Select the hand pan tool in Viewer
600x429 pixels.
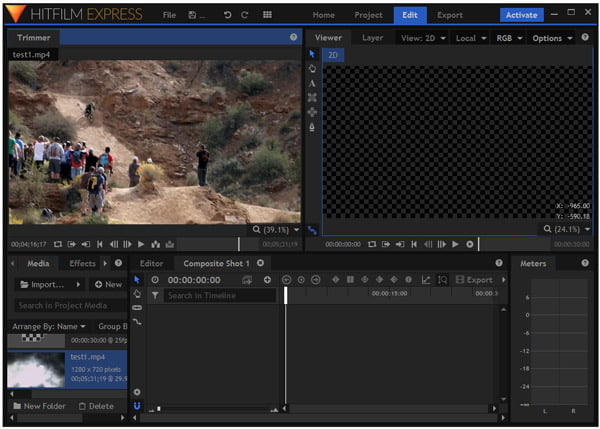tap(312, 69)
